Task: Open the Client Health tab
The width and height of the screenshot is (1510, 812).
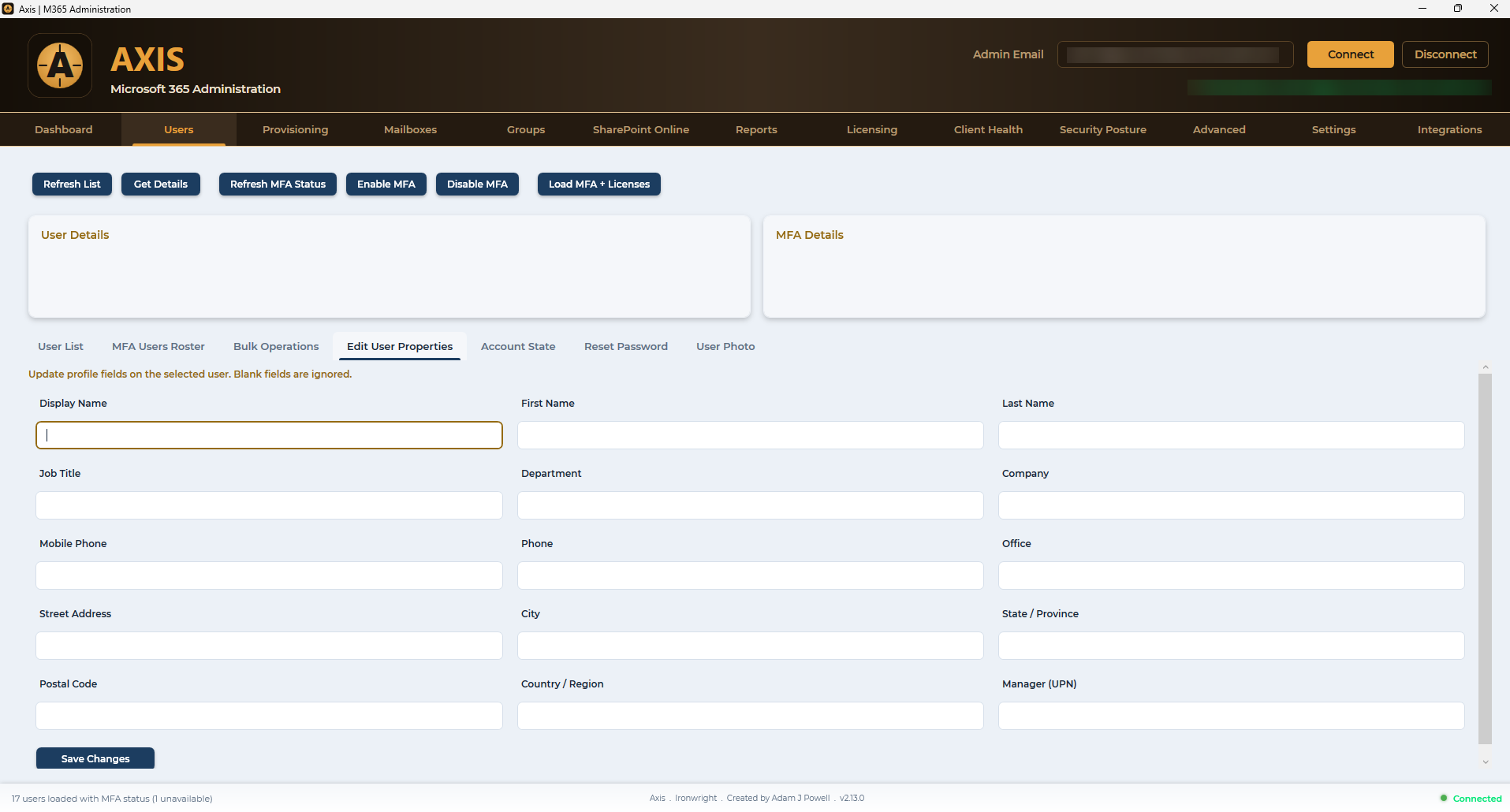Action: [988, 129]
